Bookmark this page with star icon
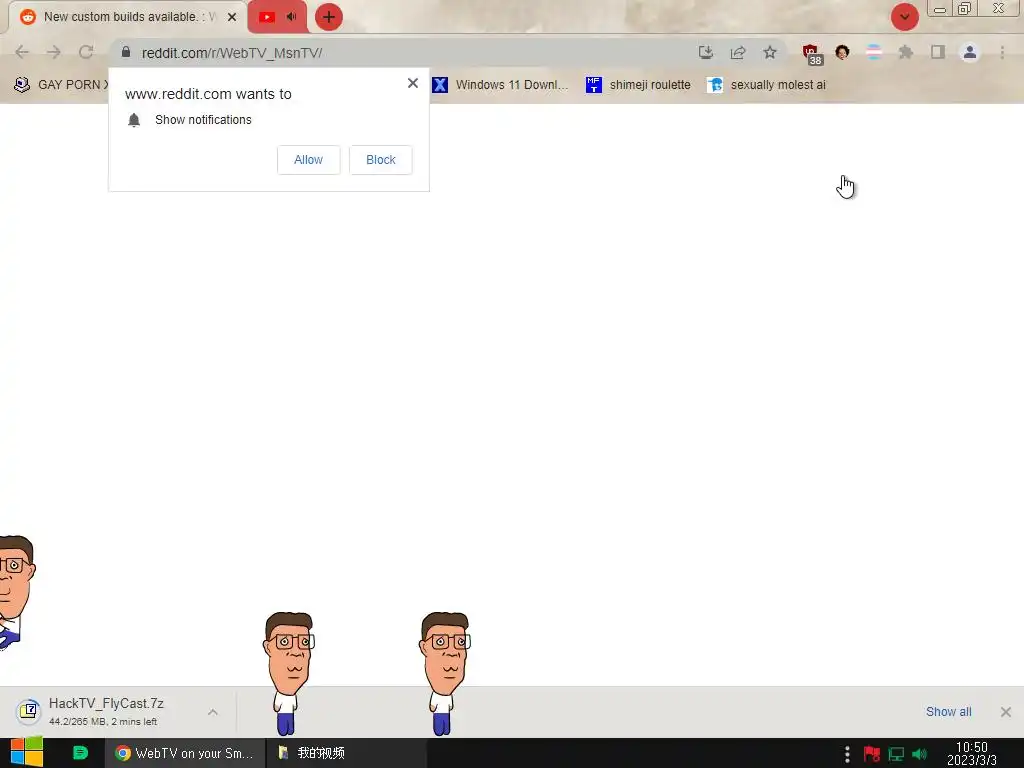 (770, 52)
